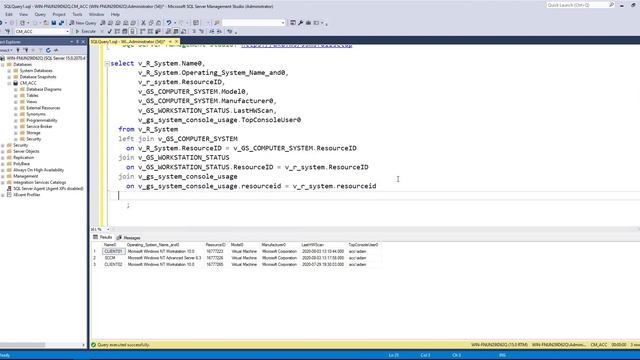This screenshot has height=360, width=640.
Task: Expand the Database Snapshots node
Action: click(9, 77)
